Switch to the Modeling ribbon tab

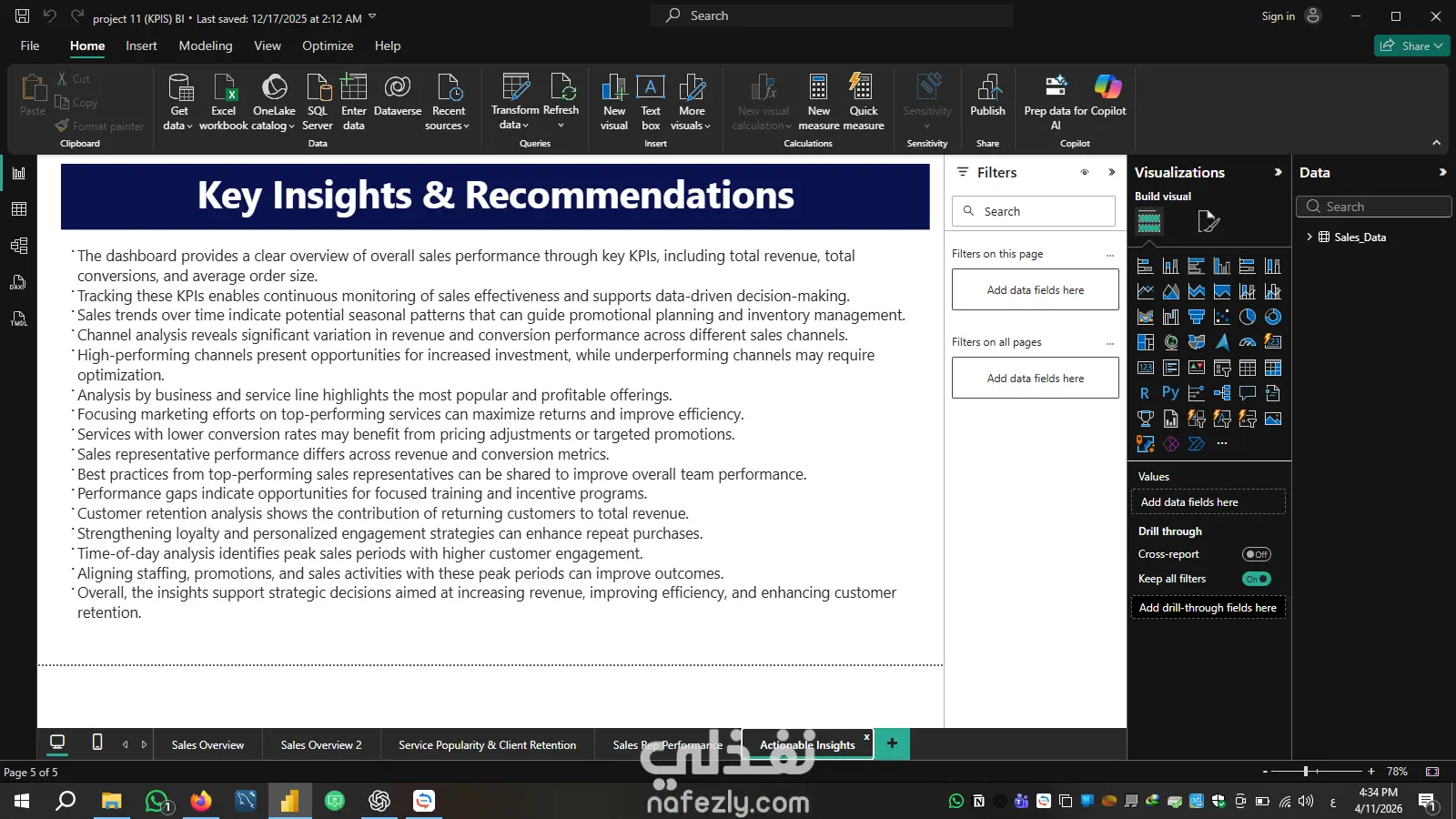[x=206, y=45]
